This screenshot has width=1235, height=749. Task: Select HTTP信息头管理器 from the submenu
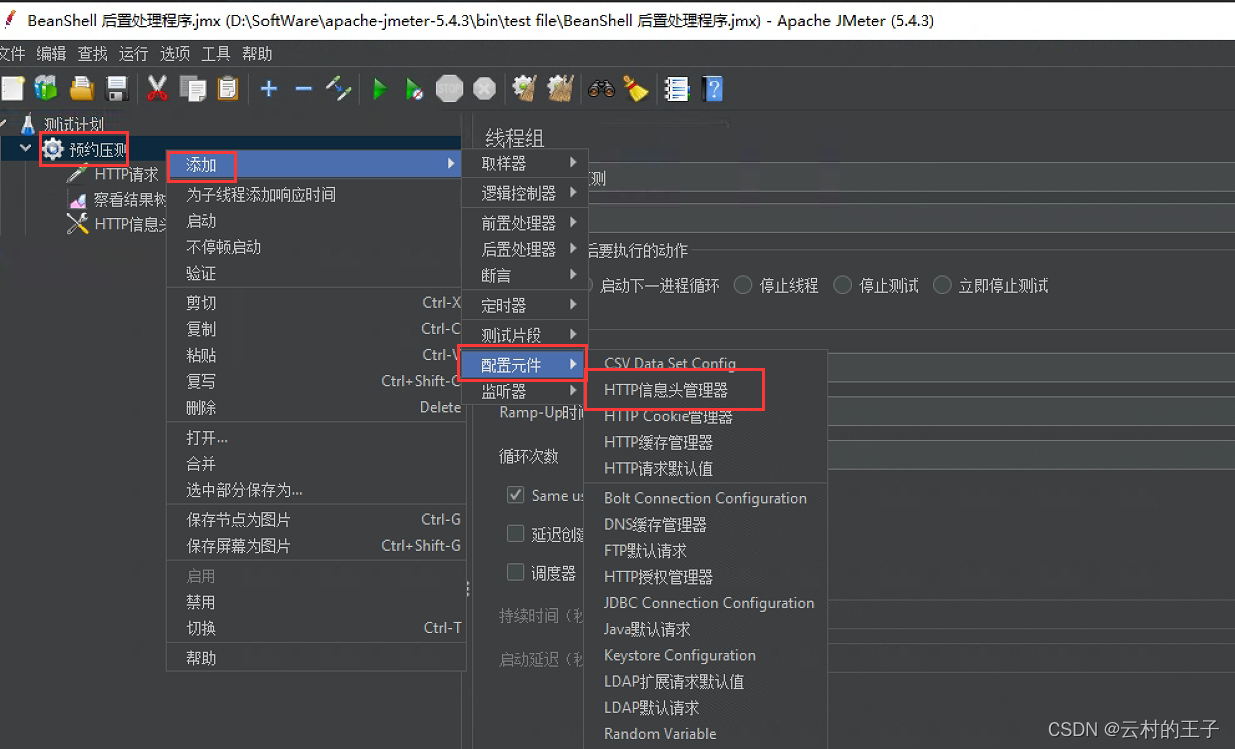coord(705,390)
